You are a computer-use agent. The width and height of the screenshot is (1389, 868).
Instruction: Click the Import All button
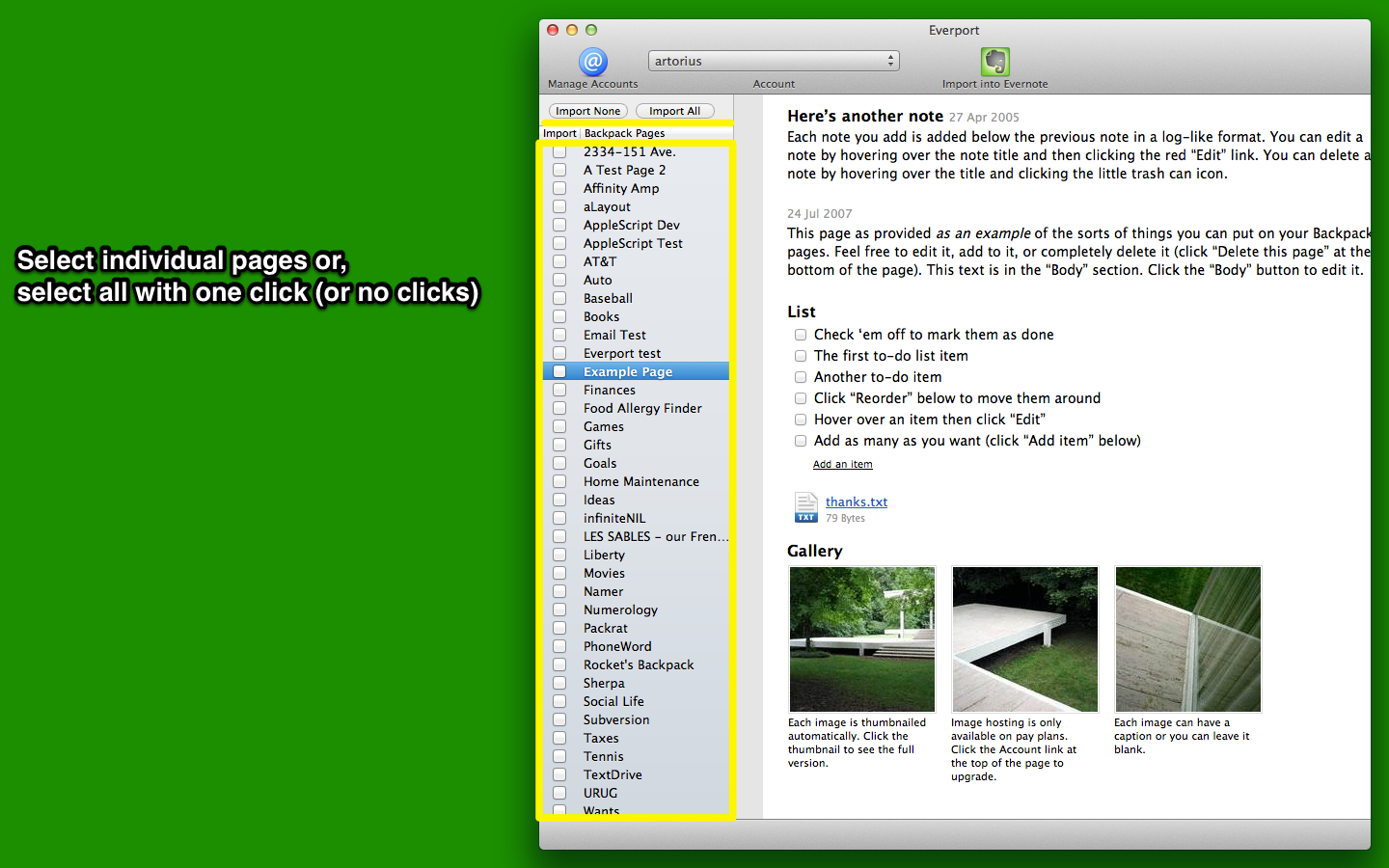point(675,111)
